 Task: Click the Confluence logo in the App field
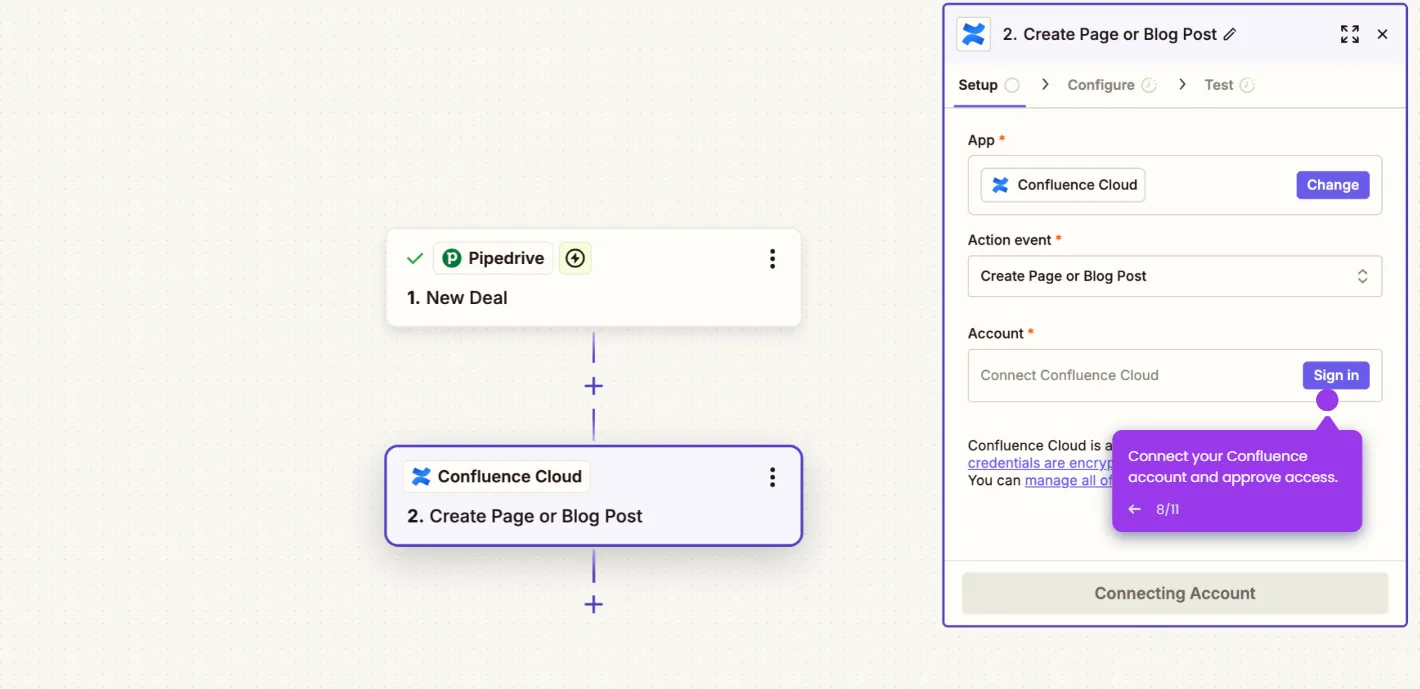pos(1000,185)
